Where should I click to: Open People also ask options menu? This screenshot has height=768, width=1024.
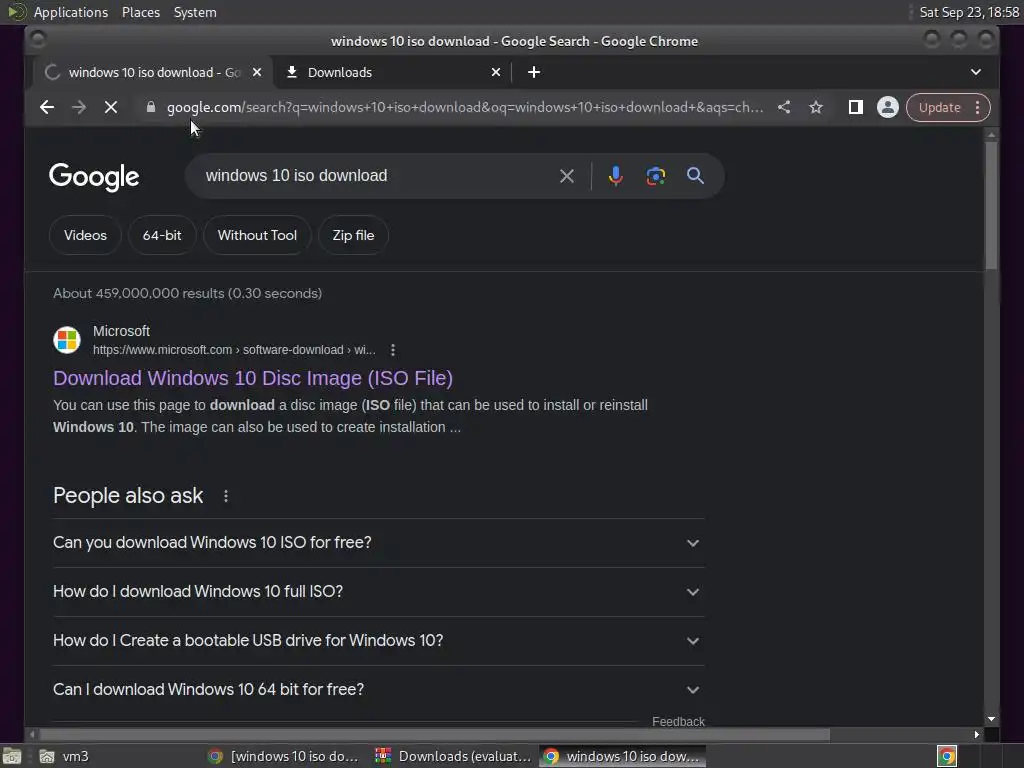coord(226,496)
